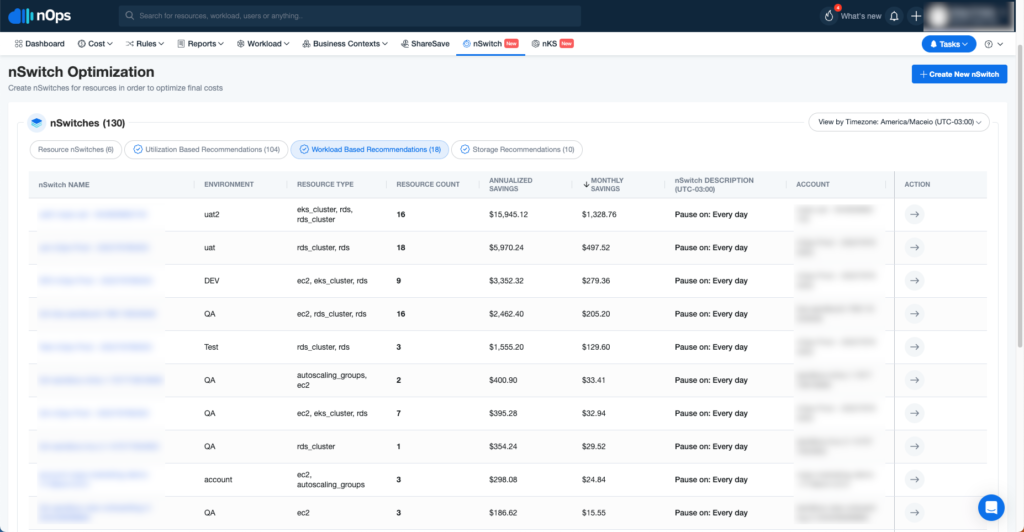The width and height of the screenshot is (1024, 532).
Task: Select Workload Based Recommendations (18) tab
Action: [x=370, y=149]
